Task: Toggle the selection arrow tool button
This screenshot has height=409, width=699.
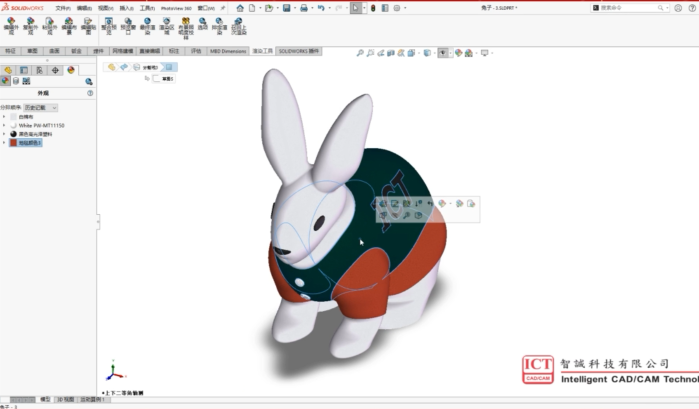Action: click(356, 8)
